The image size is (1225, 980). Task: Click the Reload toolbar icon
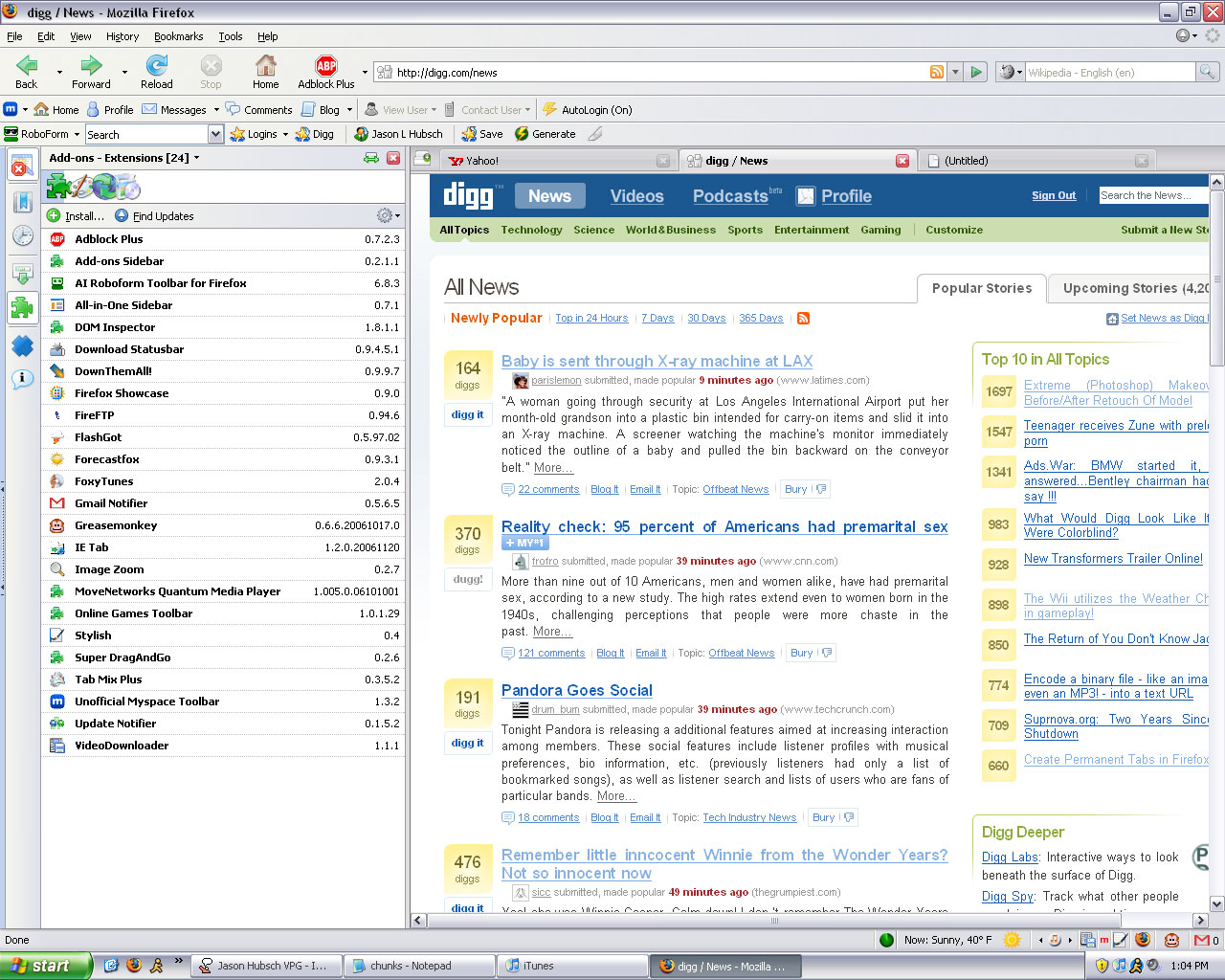[x=156, y=71]
